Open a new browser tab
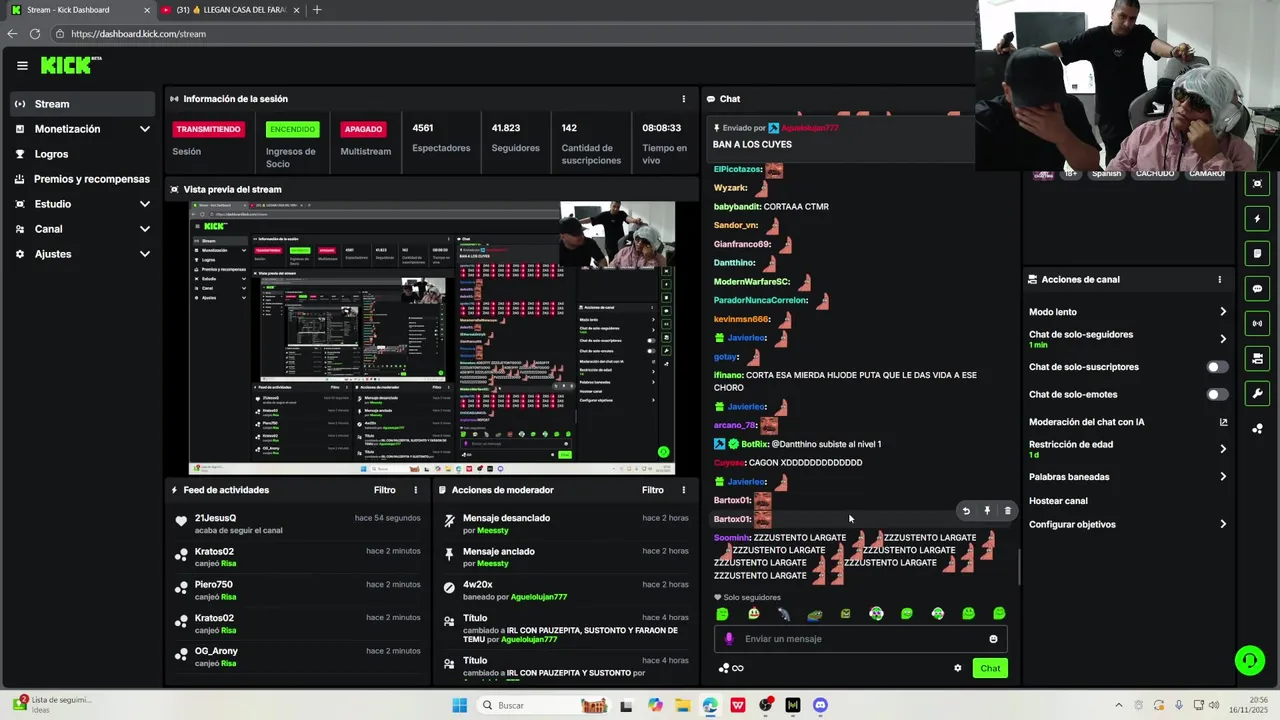Screen dimensions: 1280x720 coord(317,10)
